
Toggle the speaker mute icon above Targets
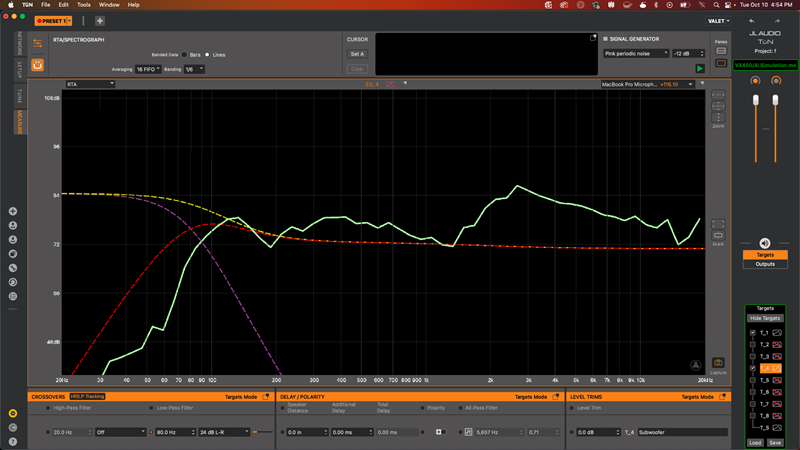point(764,243)
